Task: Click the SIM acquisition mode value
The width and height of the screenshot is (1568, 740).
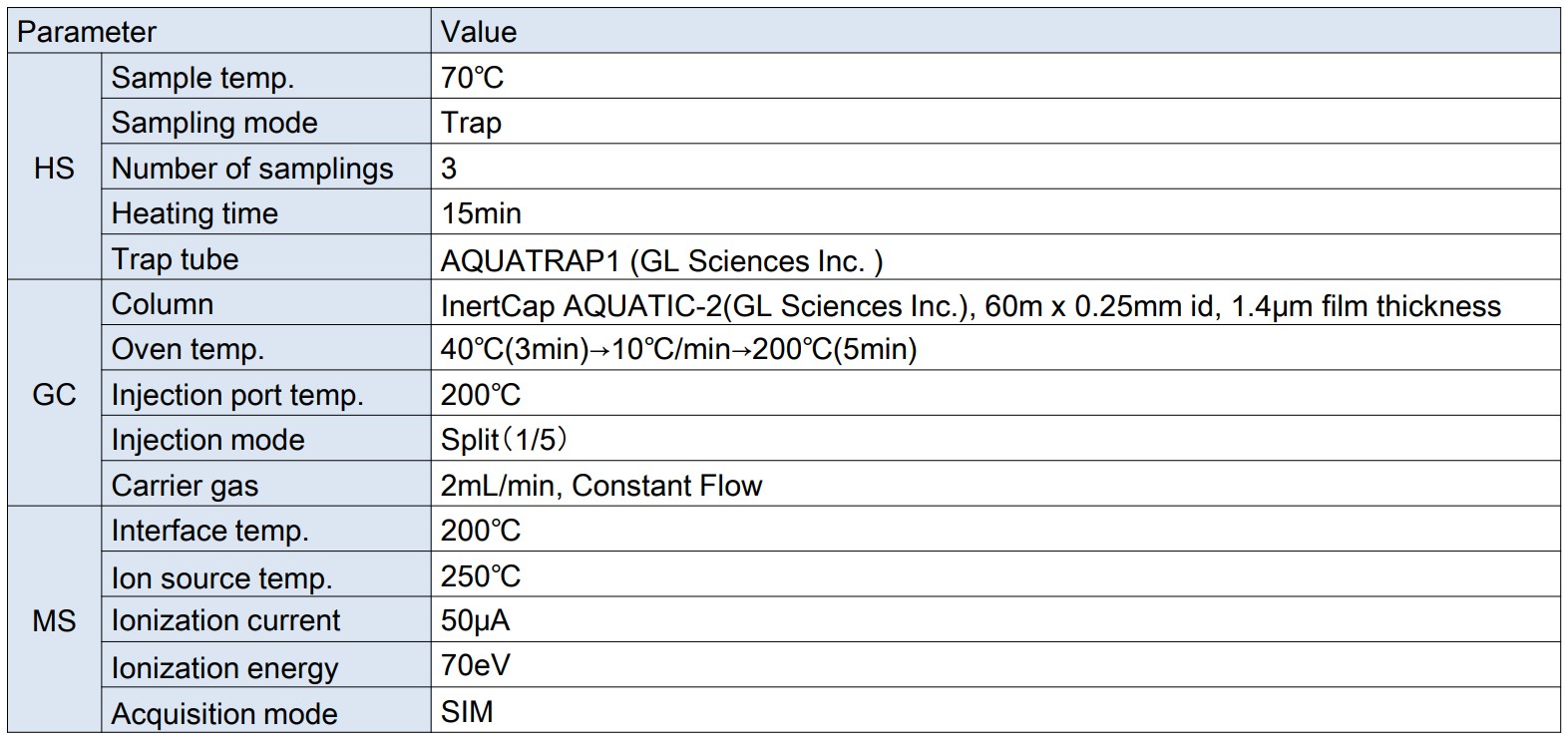Action: pos(467,711)
